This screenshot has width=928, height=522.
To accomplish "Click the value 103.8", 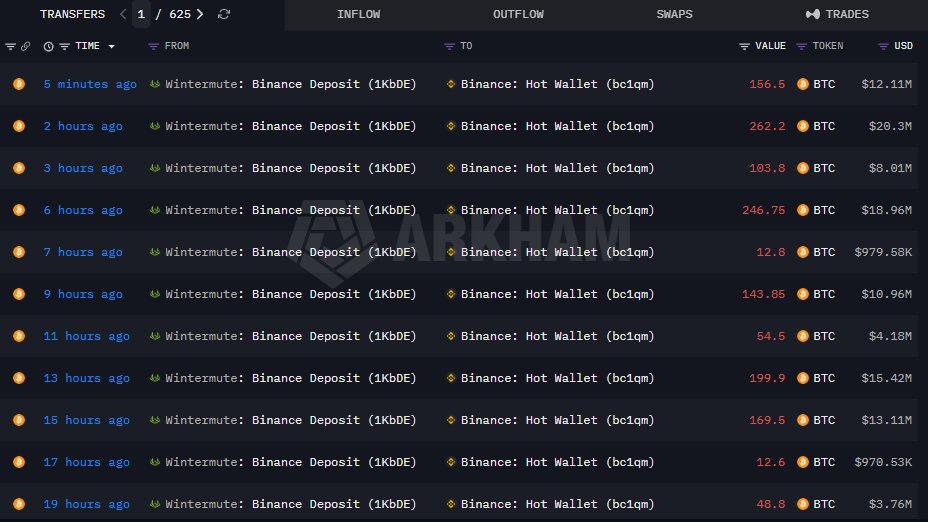I will 767,168.
